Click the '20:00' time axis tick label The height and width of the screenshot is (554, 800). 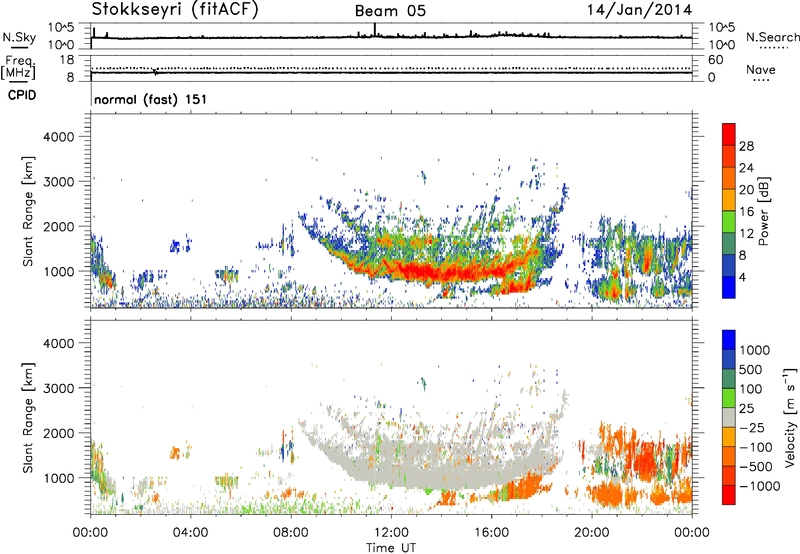click(592, 533)
